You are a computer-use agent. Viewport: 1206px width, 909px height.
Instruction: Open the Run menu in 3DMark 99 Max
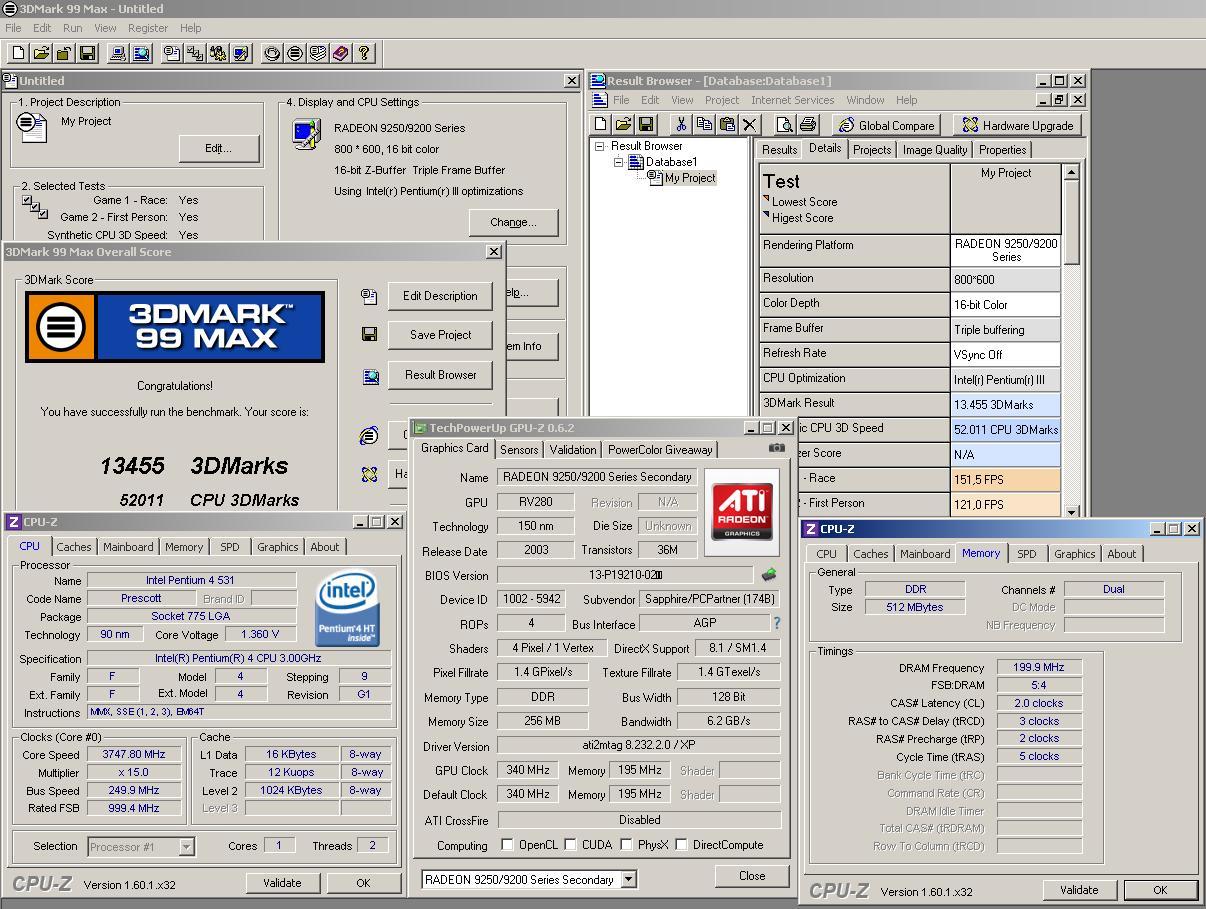pyautogui.click(x=73, y=28)
